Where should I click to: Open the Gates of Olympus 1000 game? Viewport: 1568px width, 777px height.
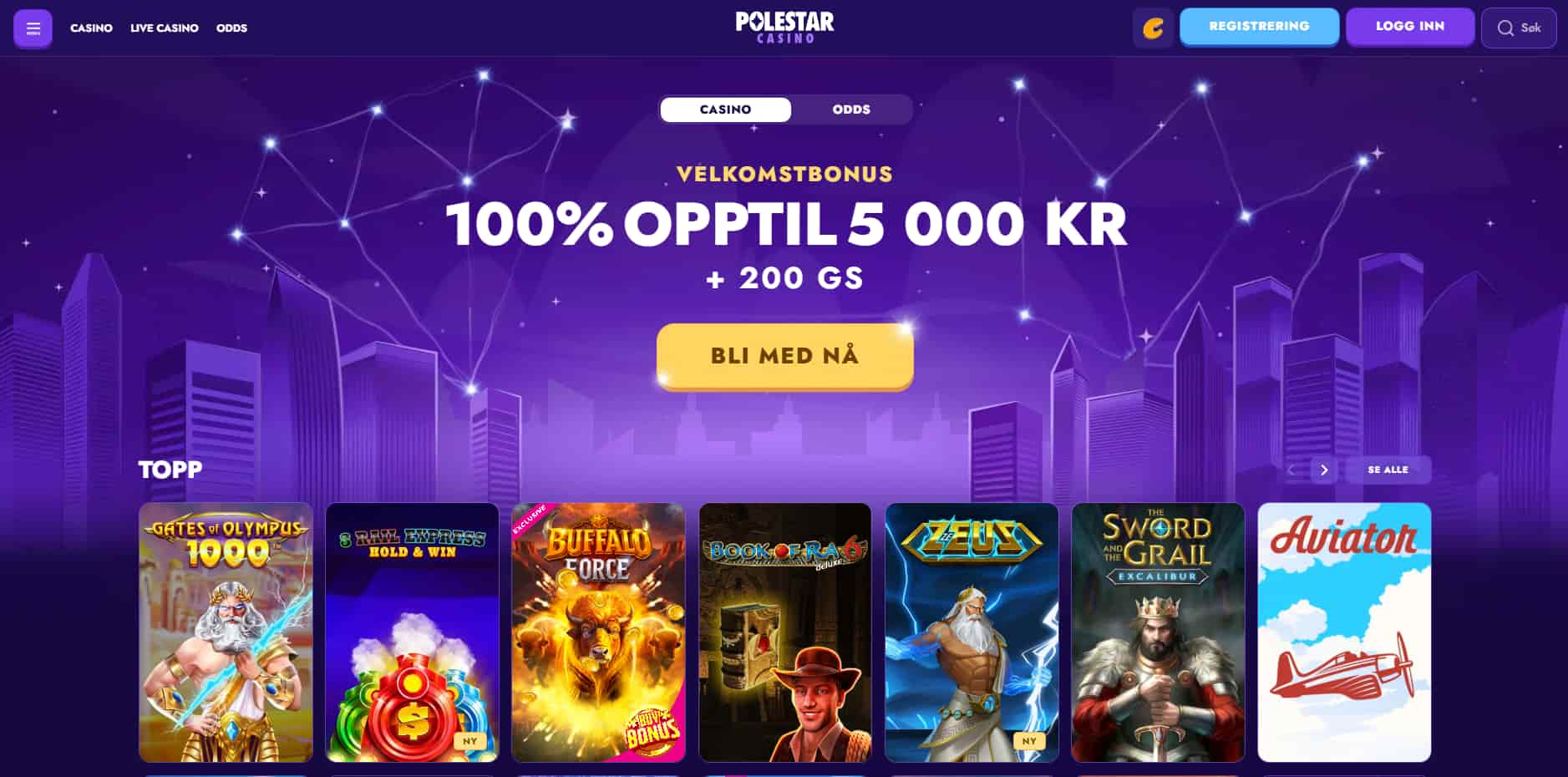[226, 632]
